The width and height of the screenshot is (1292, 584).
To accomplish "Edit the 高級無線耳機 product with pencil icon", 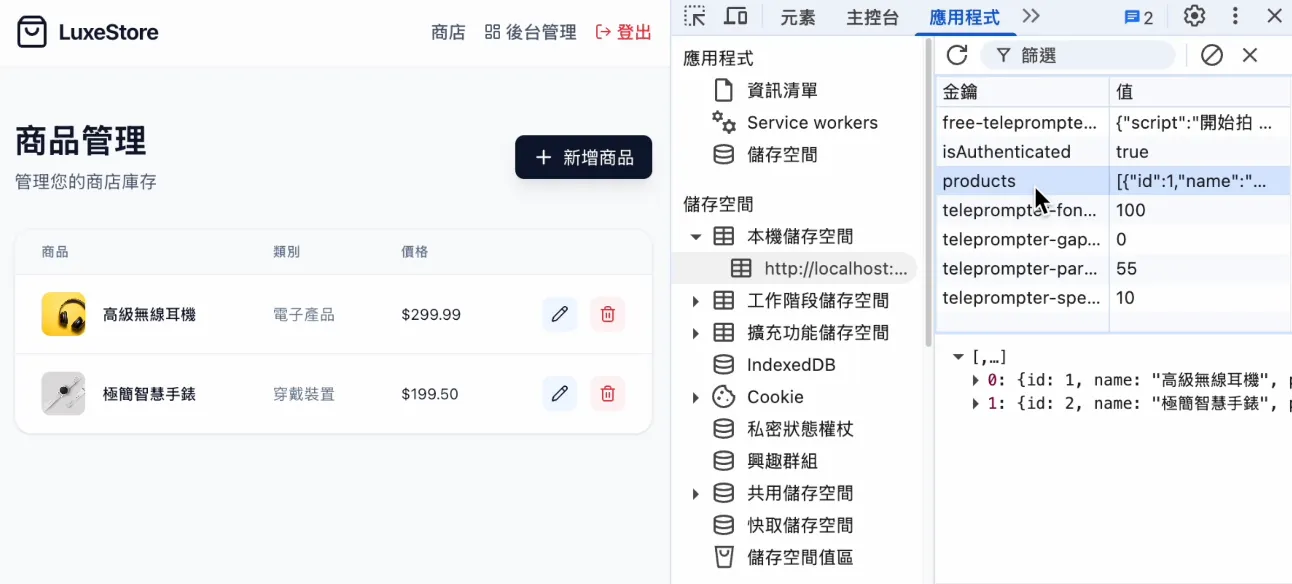I will point(560,314).
